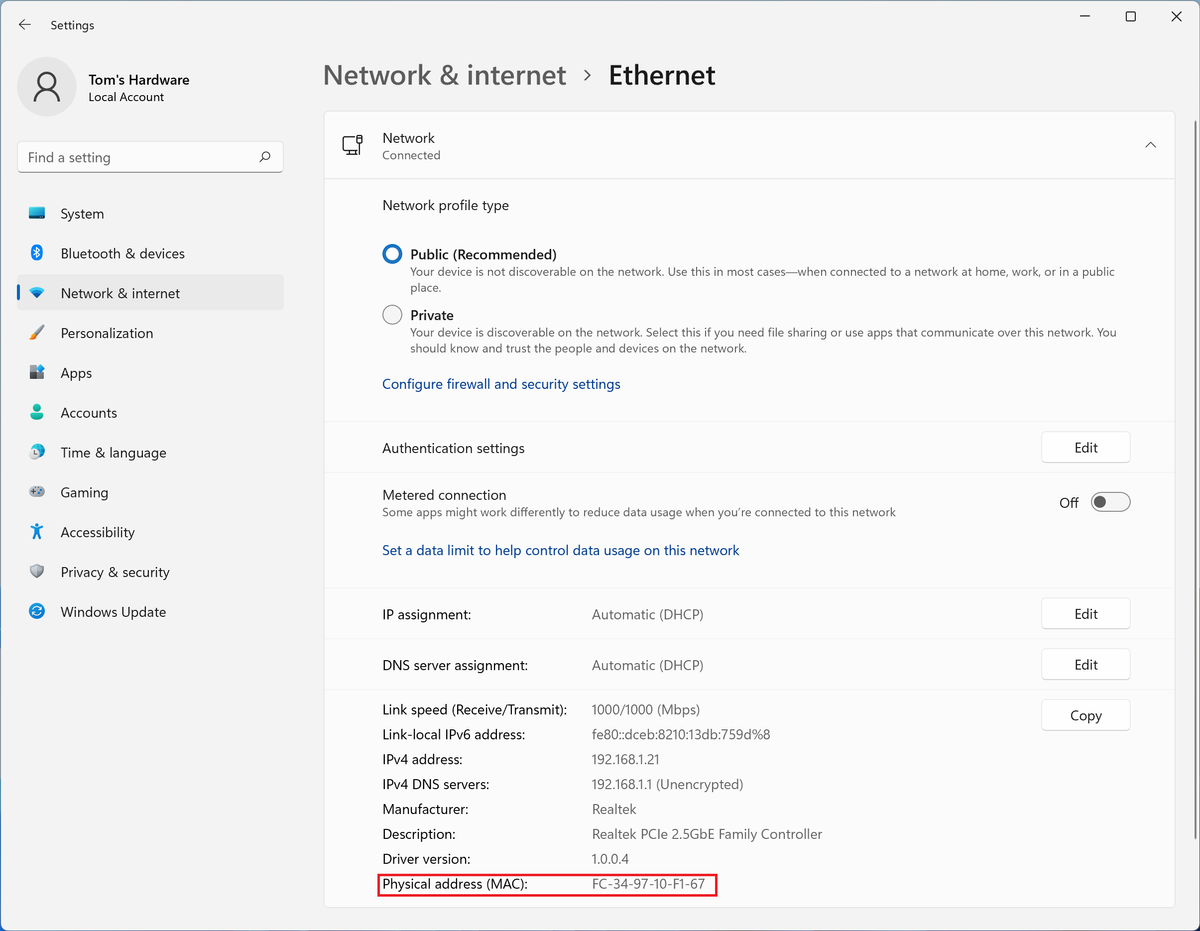
Task: Enable the Metered connection toggle
Action: click(x=1110, y=502)
